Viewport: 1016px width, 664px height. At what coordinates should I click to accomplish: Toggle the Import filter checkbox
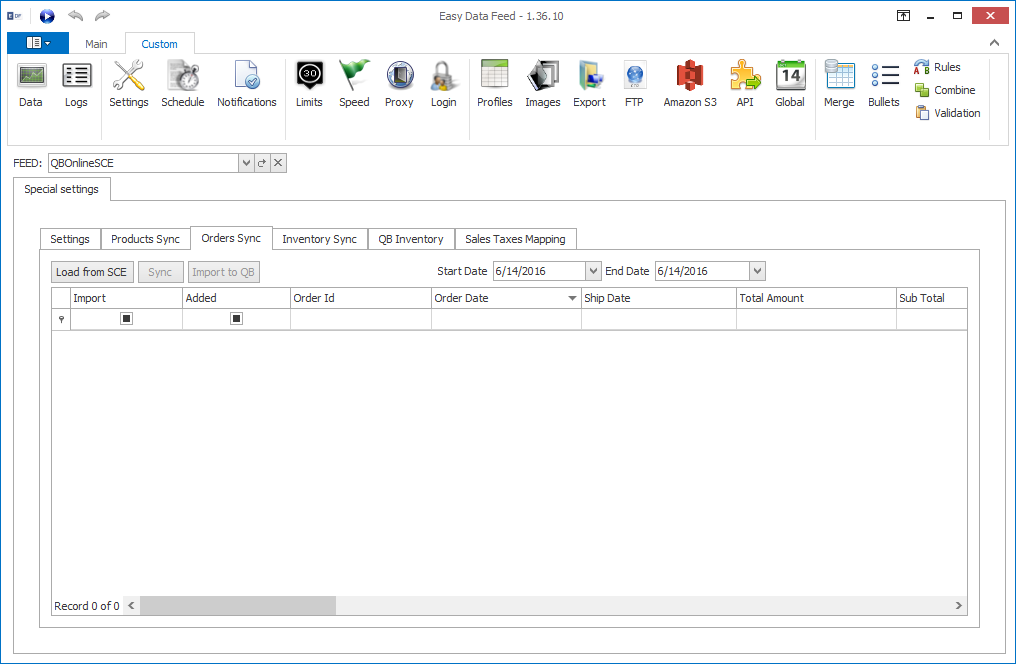(x=126, y=318)
